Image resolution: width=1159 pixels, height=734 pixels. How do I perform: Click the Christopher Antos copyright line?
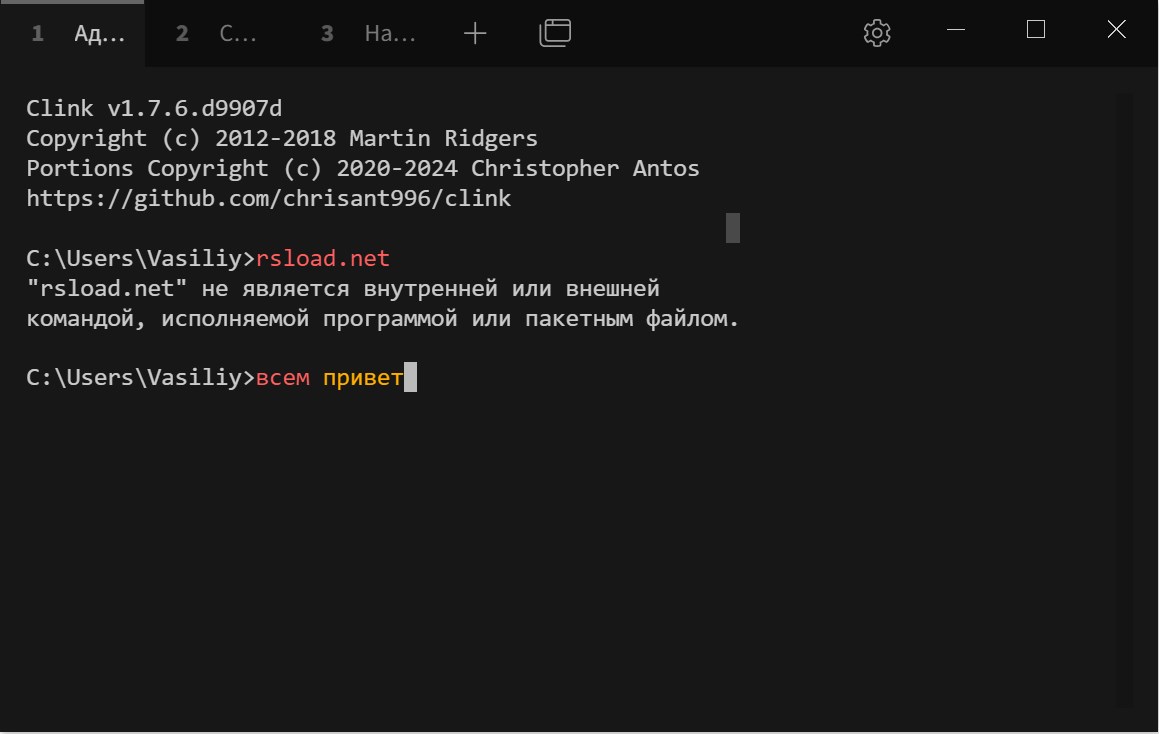tap(362, 168)
